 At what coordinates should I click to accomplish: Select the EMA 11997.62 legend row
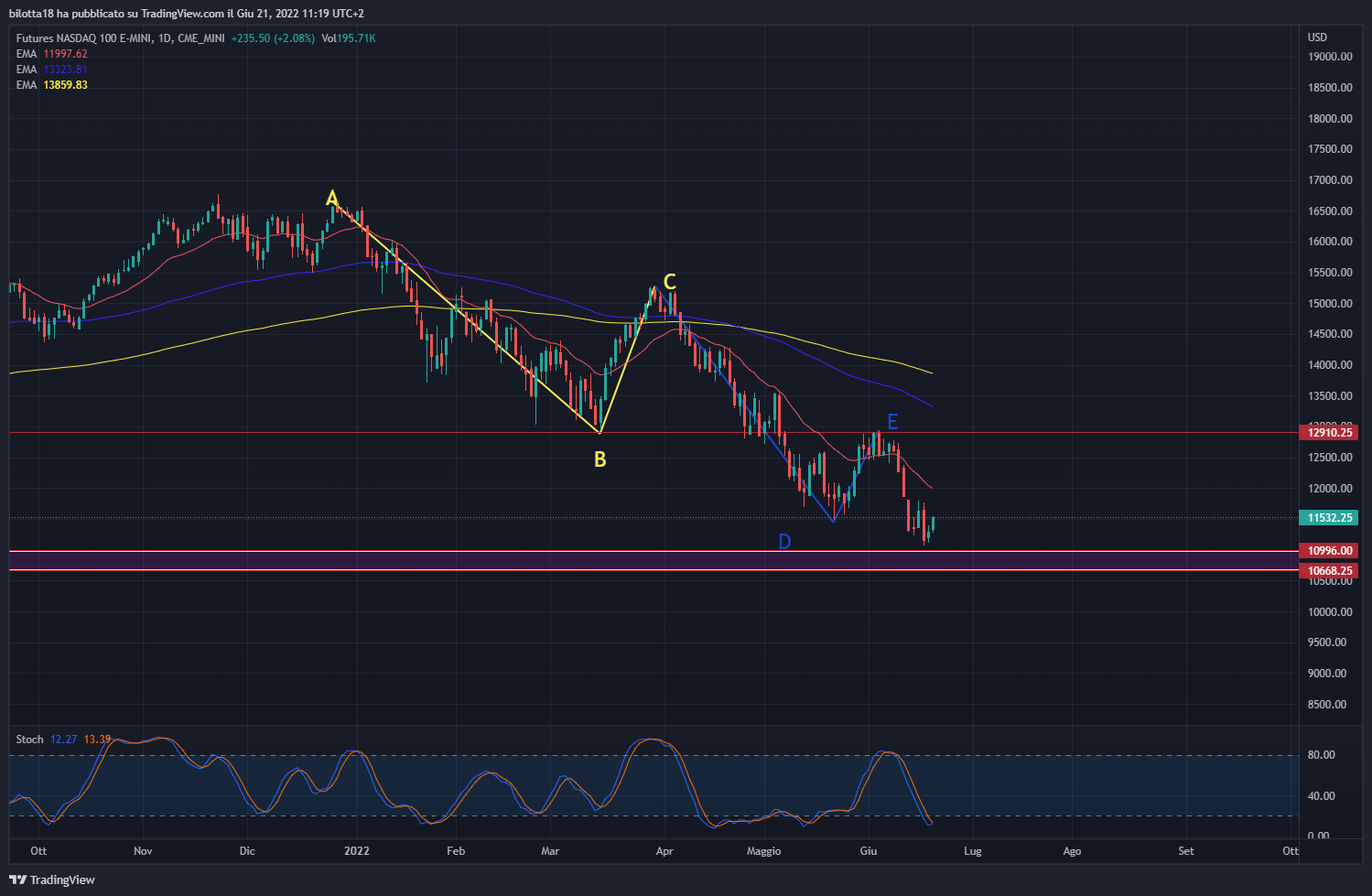tap(52, 54)
